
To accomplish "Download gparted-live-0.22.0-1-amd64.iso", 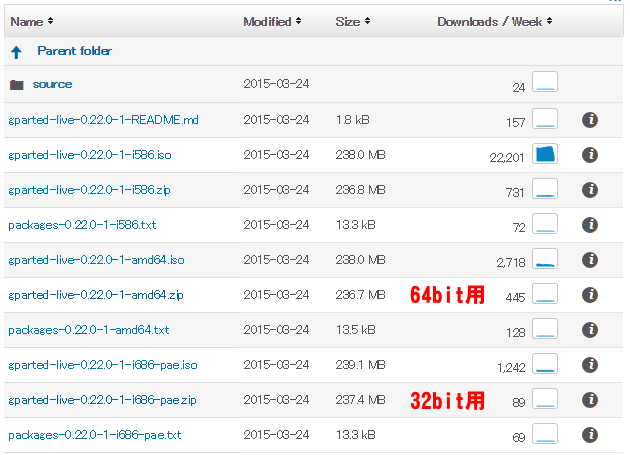I will (96, 260).
